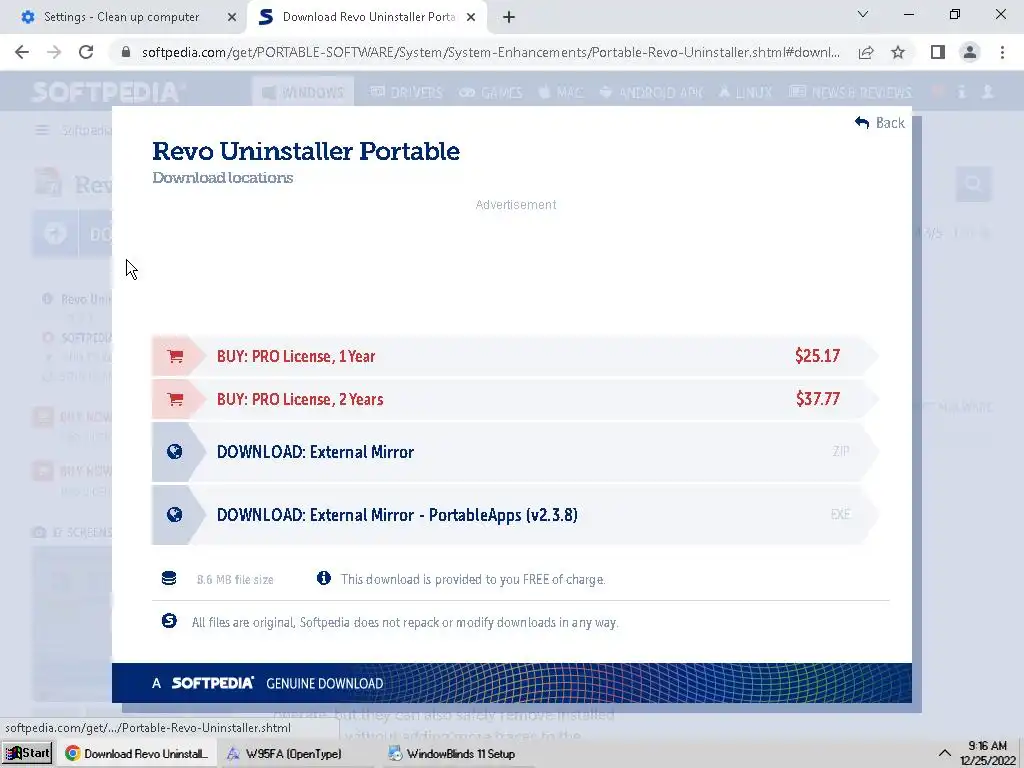Switch to the Settings - Clean up computer tab
1024x768 pixels.
[x=123, y=17]
